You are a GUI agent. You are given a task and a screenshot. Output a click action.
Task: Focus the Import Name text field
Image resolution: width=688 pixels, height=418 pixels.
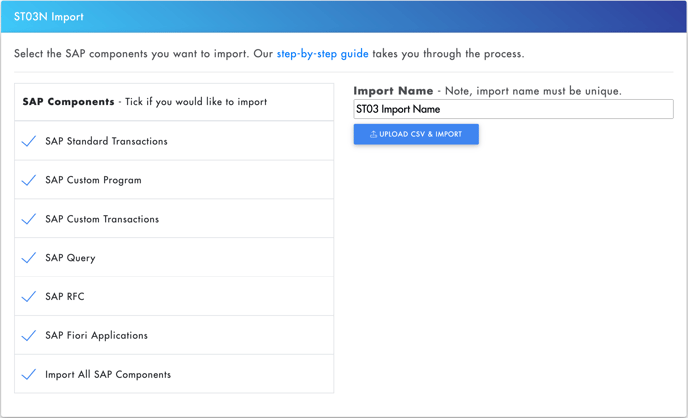pyautogui.click(x=513, y=109)
